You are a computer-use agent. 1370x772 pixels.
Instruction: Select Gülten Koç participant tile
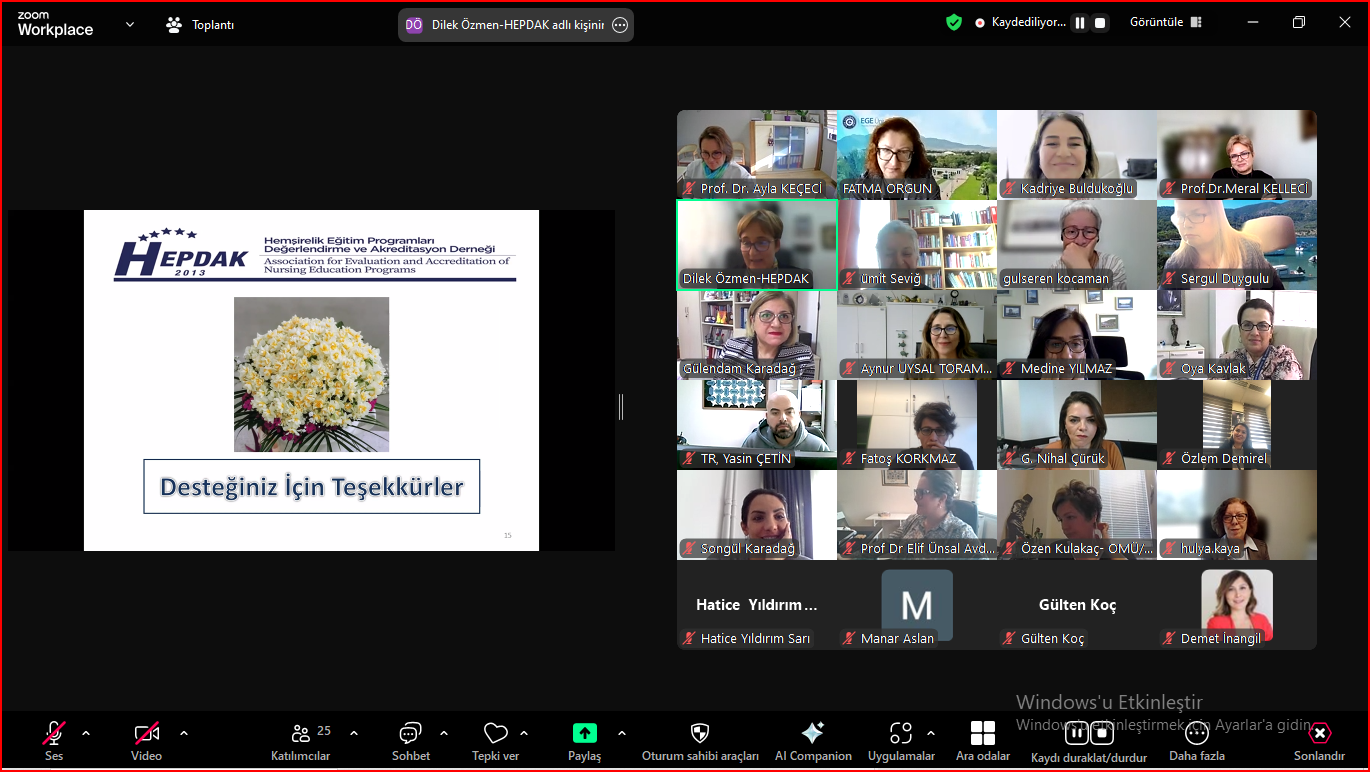coord(1077,605)
